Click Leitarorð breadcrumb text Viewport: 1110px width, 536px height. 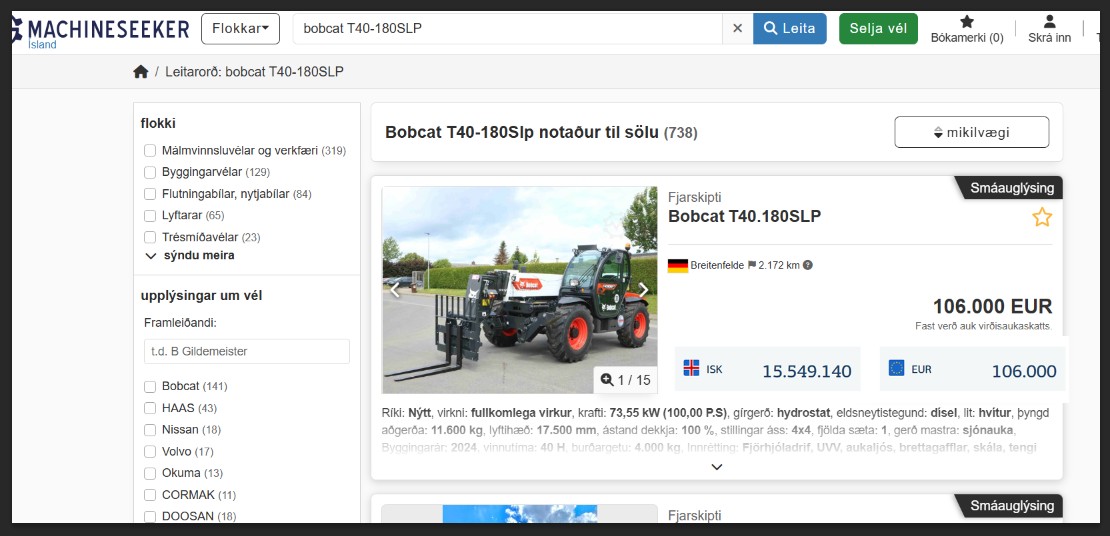pyautogui.click(x=254, y=72)
